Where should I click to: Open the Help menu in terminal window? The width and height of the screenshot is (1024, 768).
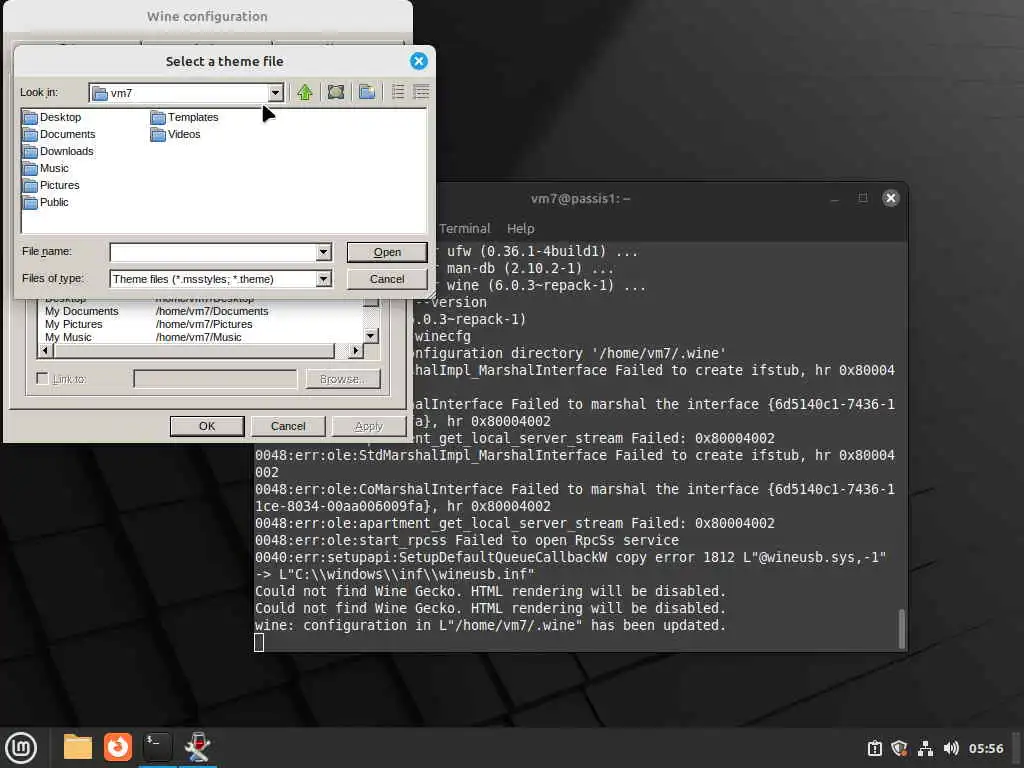pyautogui.click(x=520, y=229)
